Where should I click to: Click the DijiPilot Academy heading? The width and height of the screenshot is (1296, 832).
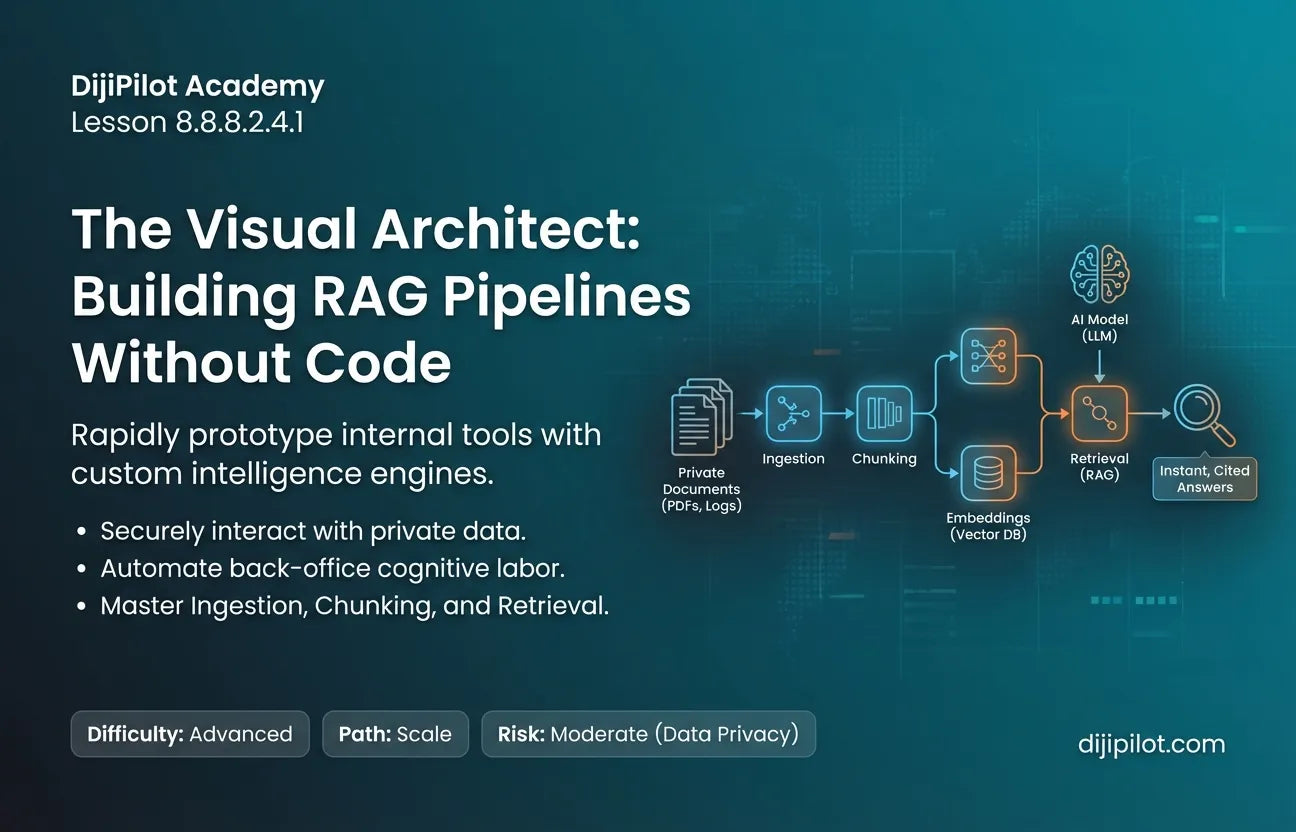click(198, 87)
